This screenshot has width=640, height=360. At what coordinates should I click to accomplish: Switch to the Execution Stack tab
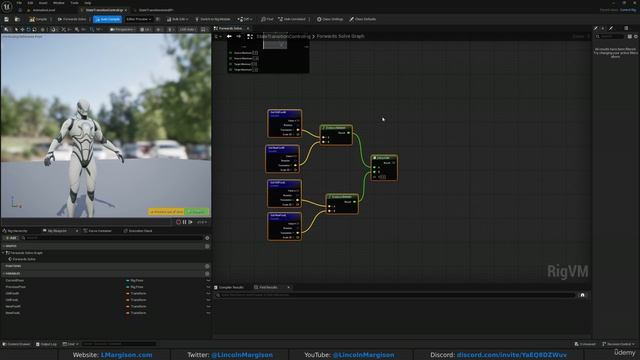coord(138,231)
